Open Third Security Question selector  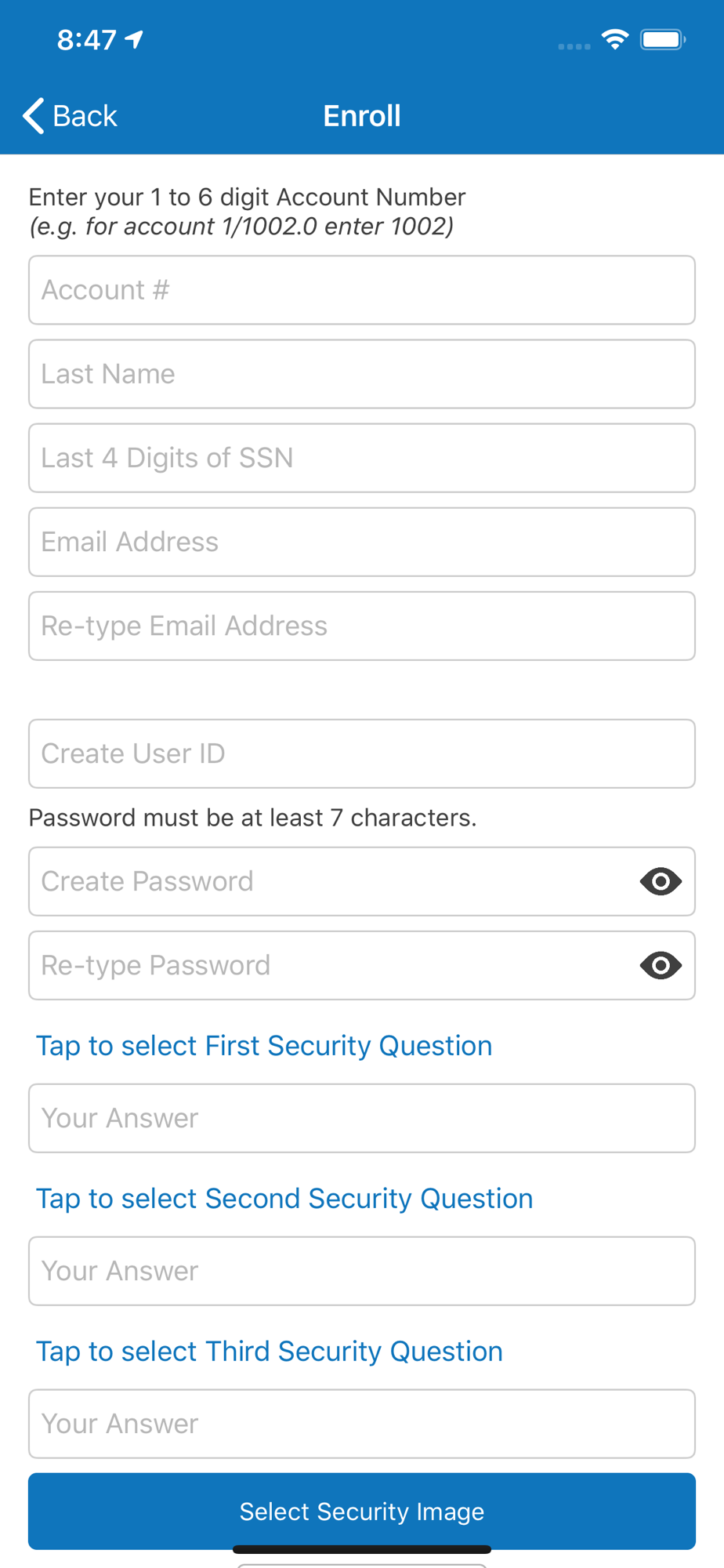pos(270,1352)
